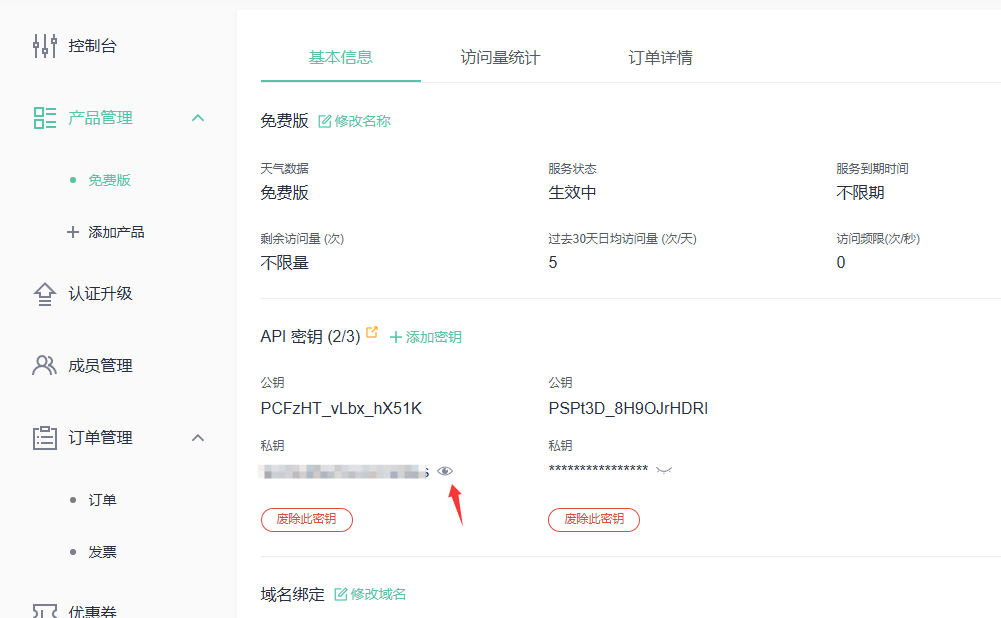Revoke the PSPt3D key with 废除此密钥
Viewport: 1001px width, 618px height.
coord(594,519)
